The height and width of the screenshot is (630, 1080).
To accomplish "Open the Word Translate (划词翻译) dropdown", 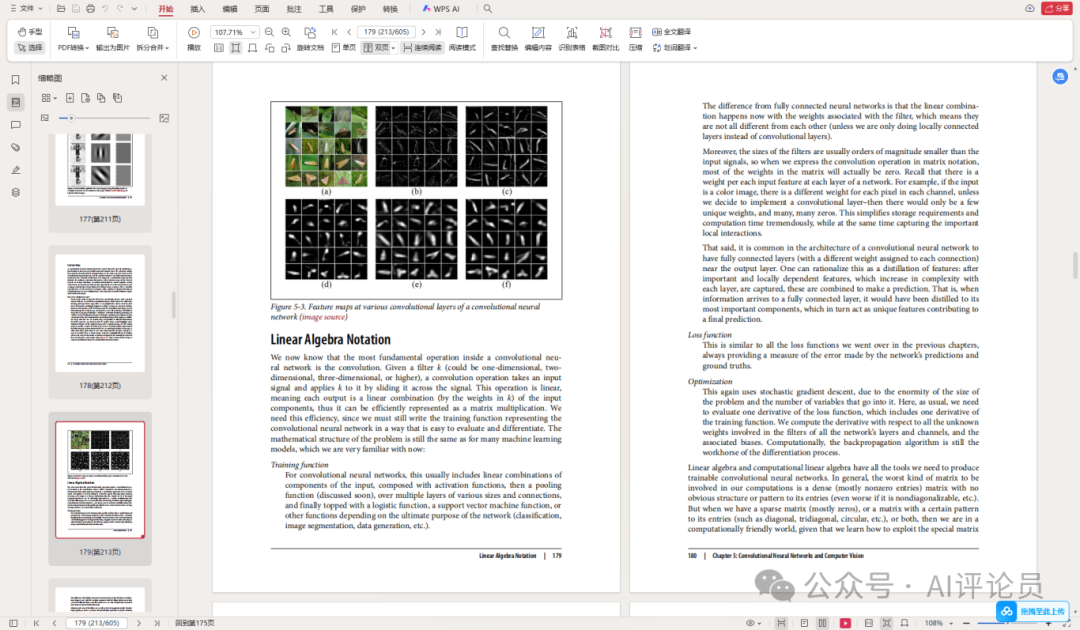I will point(675,48).
